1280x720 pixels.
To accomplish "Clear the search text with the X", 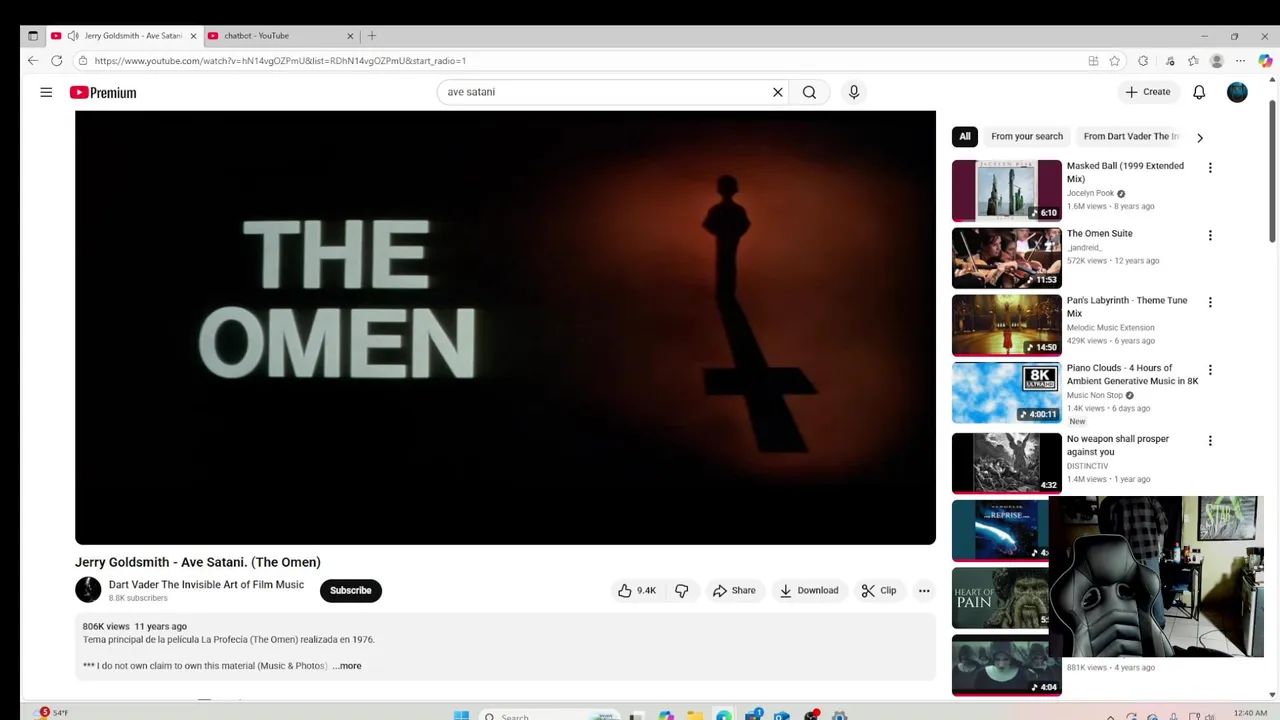I will pos(777,92).
